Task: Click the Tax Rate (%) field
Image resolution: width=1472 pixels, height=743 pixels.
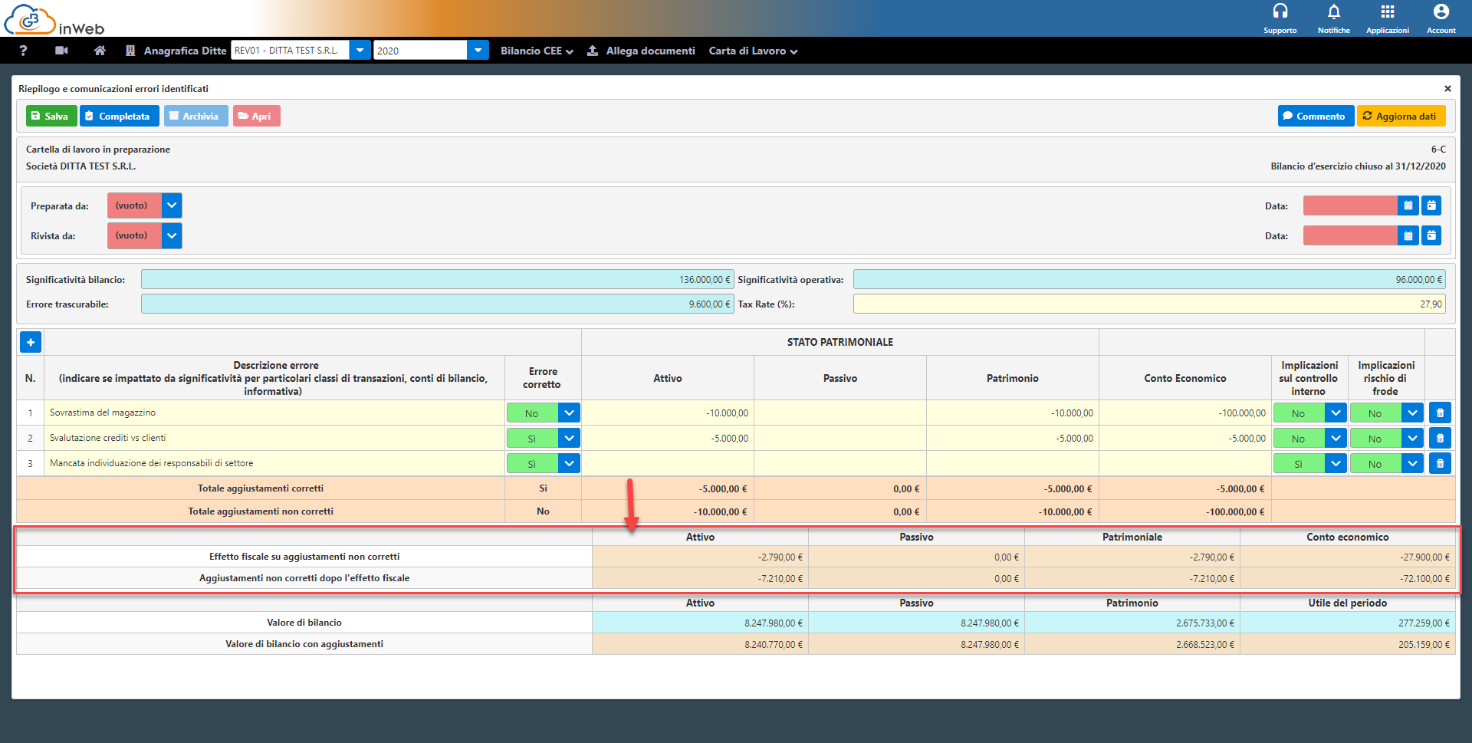Action: [1149, 304]
